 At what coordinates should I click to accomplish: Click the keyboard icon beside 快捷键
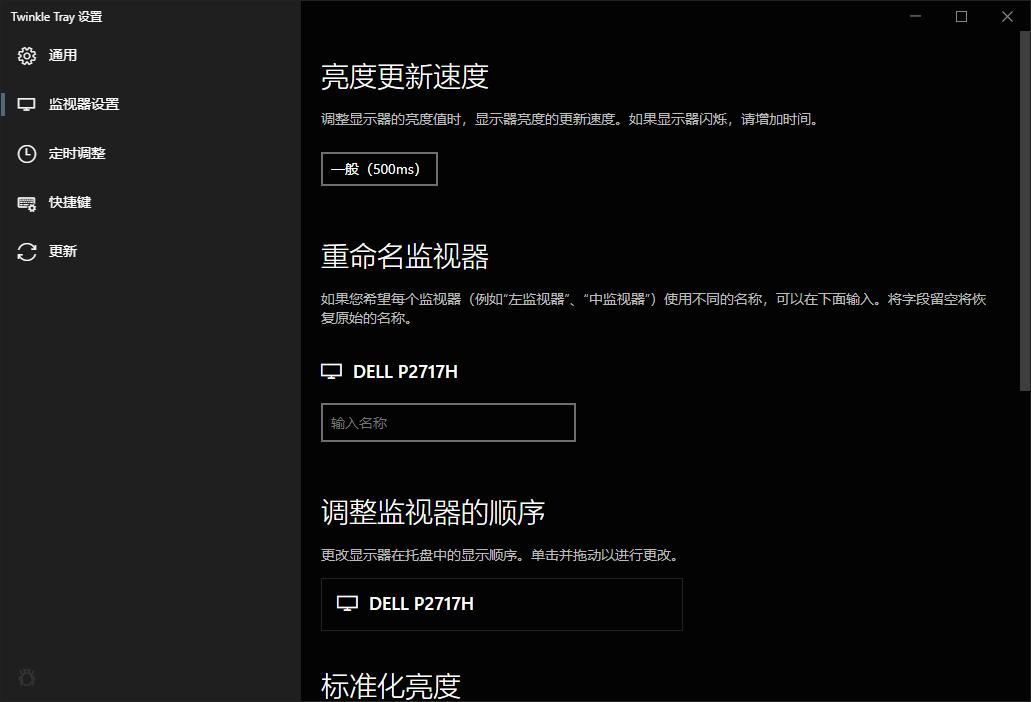(x=26, y=202)
